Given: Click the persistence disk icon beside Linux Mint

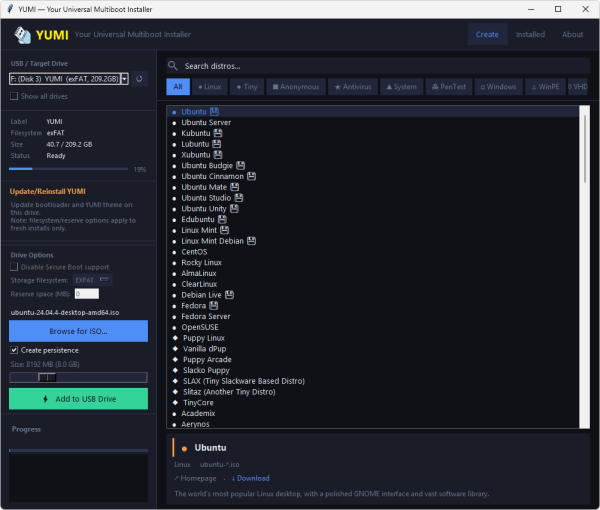Looking at the screenshot, I should 225,230.
